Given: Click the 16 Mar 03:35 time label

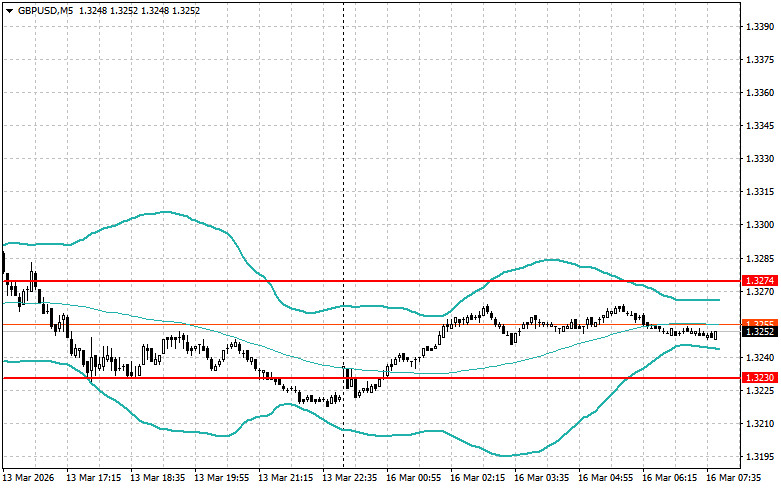Looking at the screenshot, I should [x=541, y=478].
